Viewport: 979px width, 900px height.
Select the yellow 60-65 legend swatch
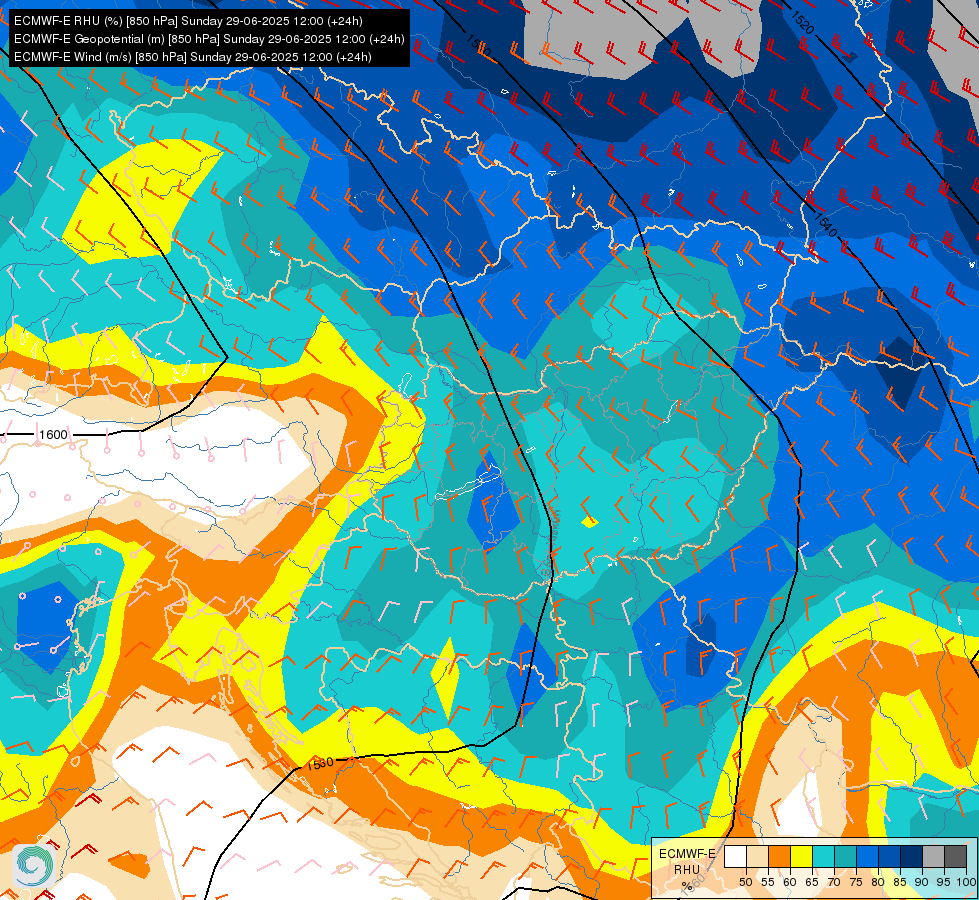[x=801, y=856]
